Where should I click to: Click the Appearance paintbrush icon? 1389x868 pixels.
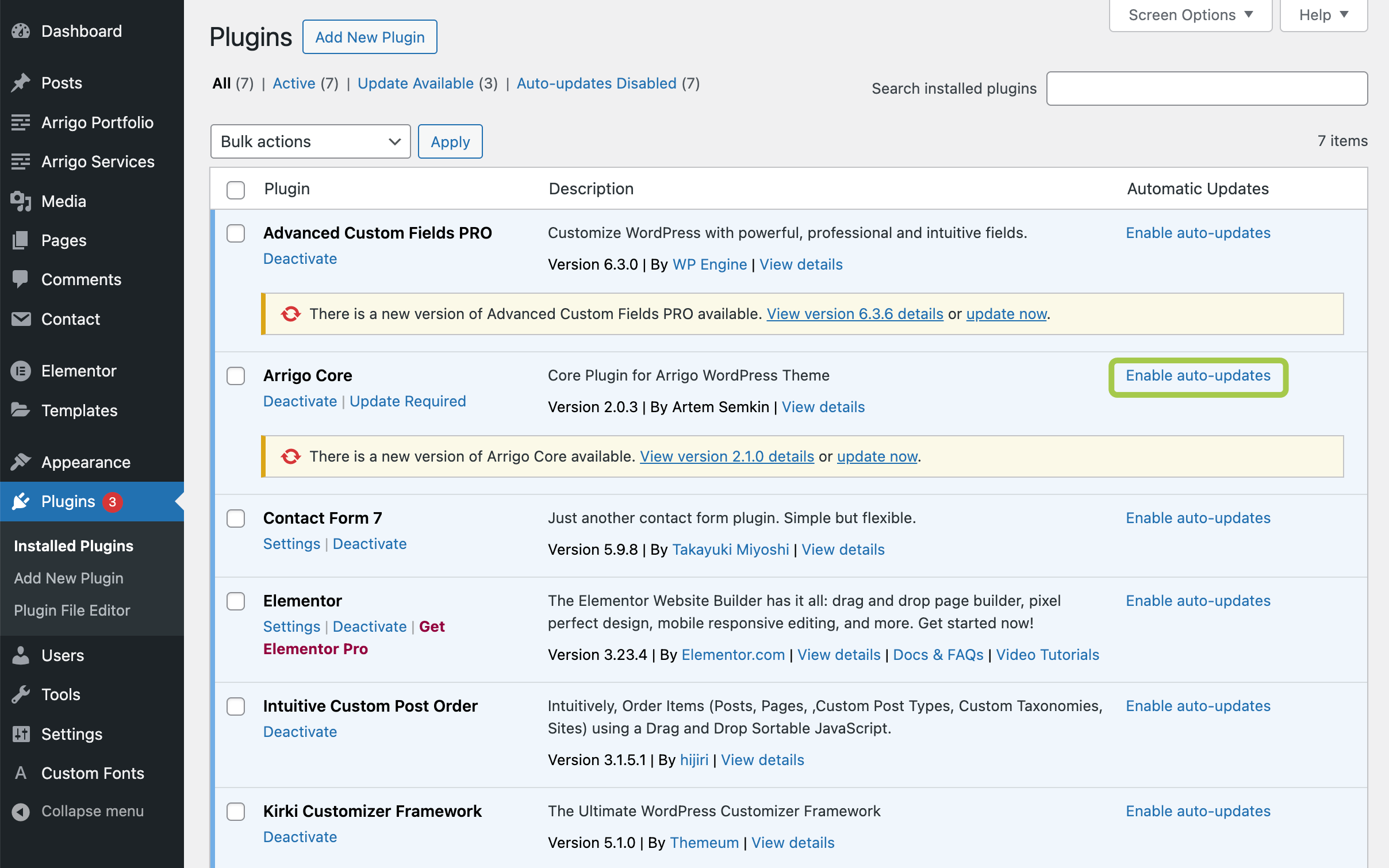(21, 462)
